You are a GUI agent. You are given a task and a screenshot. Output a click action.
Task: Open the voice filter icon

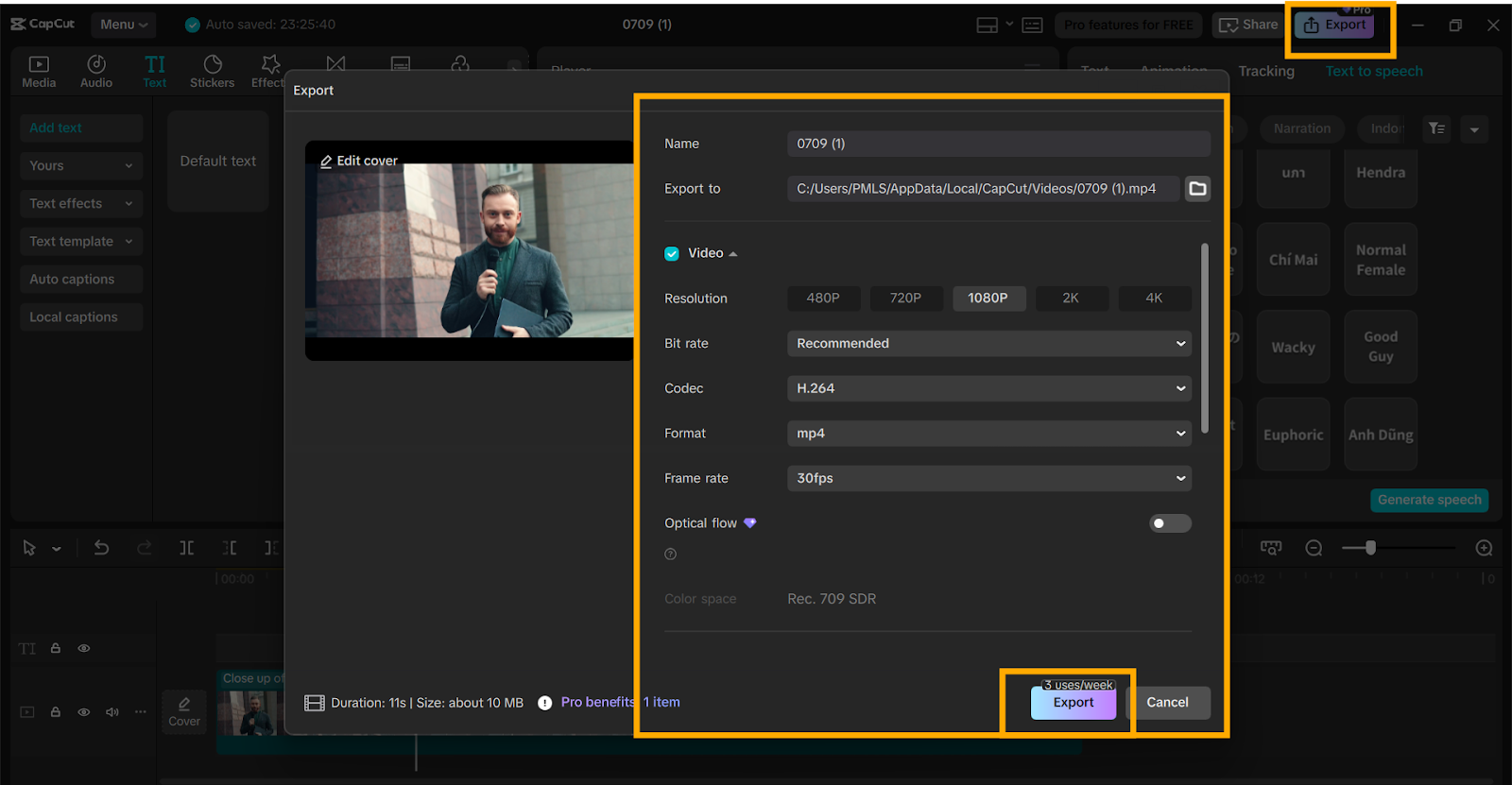1436,128
